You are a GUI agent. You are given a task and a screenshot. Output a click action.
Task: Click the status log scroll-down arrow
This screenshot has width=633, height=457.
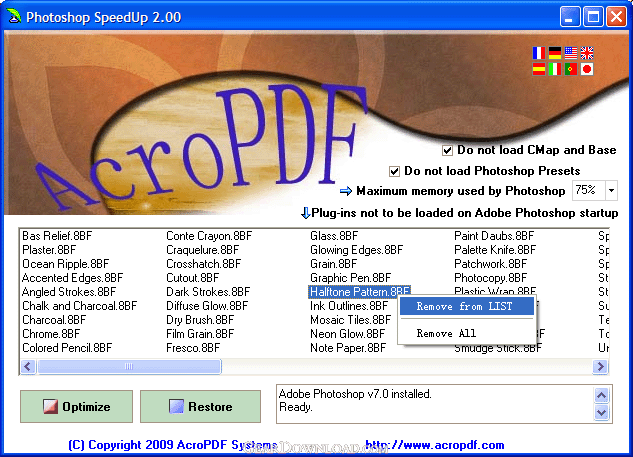tap(602, 413)
